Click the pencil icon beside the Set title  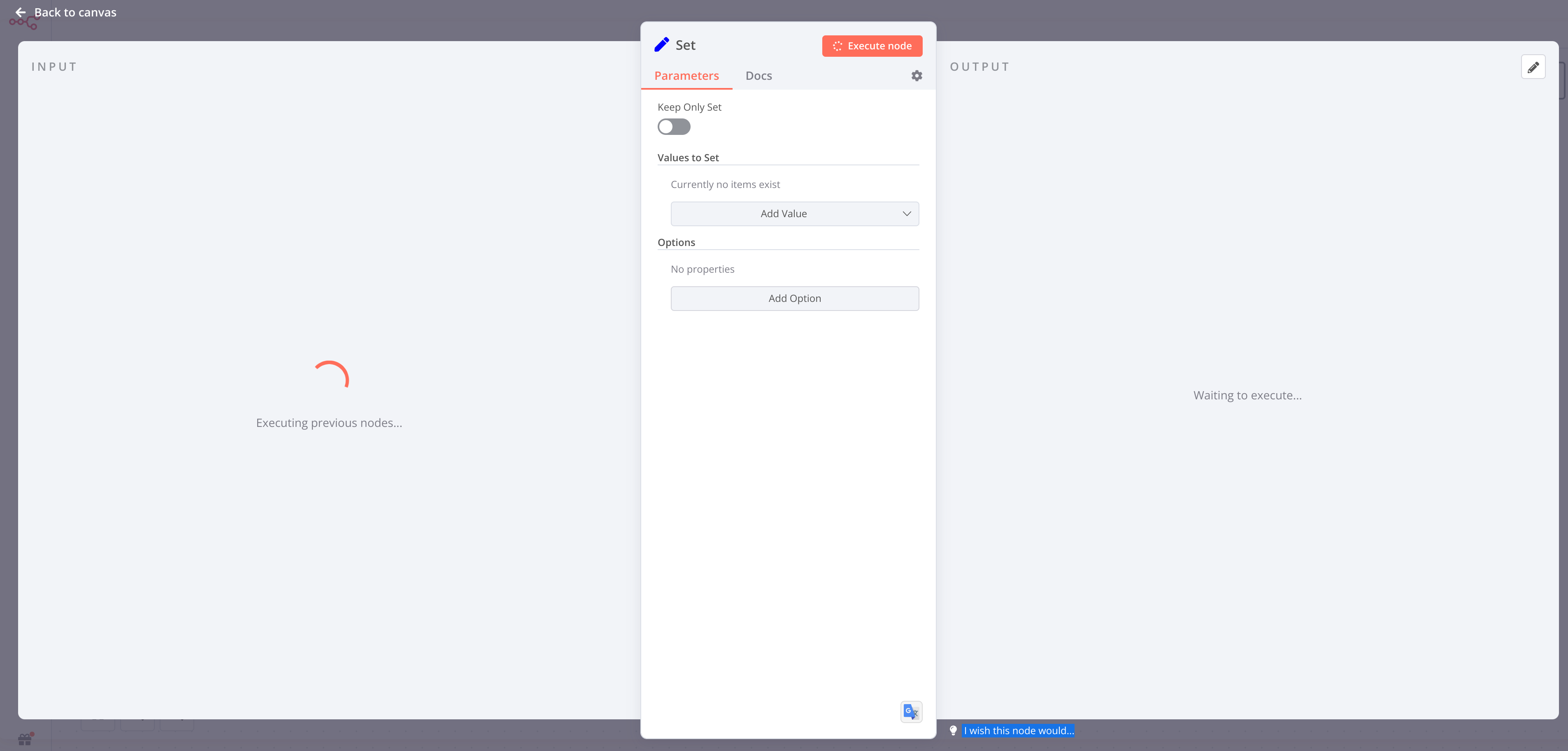pyautogui.click(x=662, y=44)
